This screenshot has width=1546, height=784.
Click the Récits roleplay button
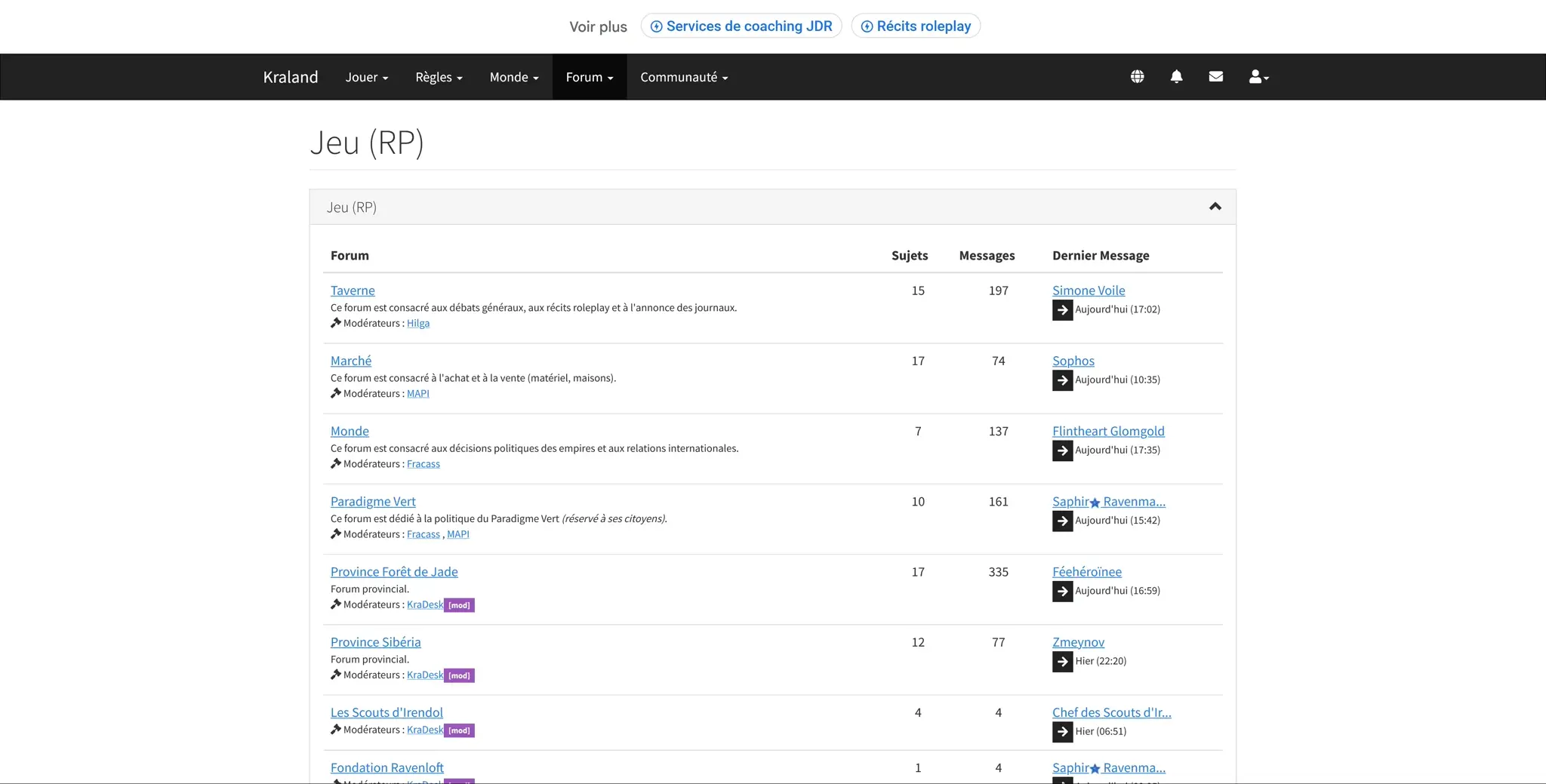916,26
